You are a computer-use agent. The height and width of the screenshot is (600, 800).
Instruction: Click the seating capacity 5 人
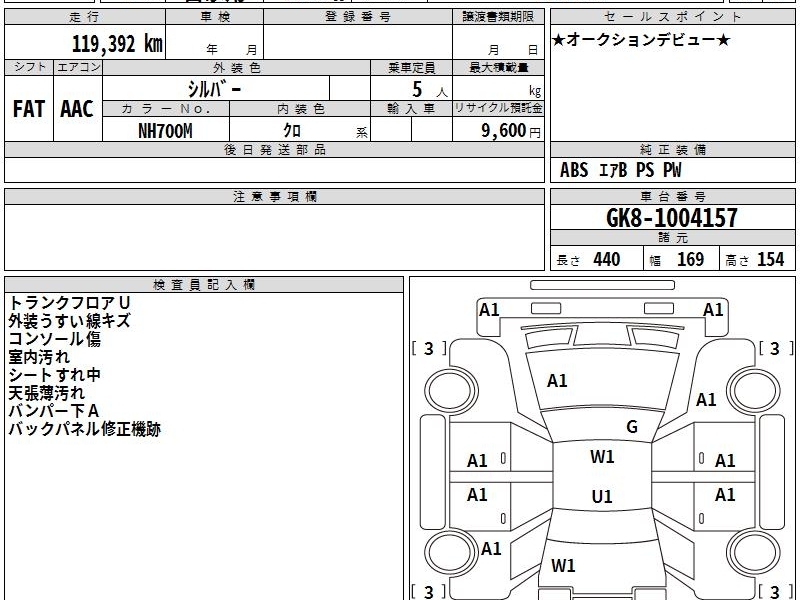pos(429,90)
